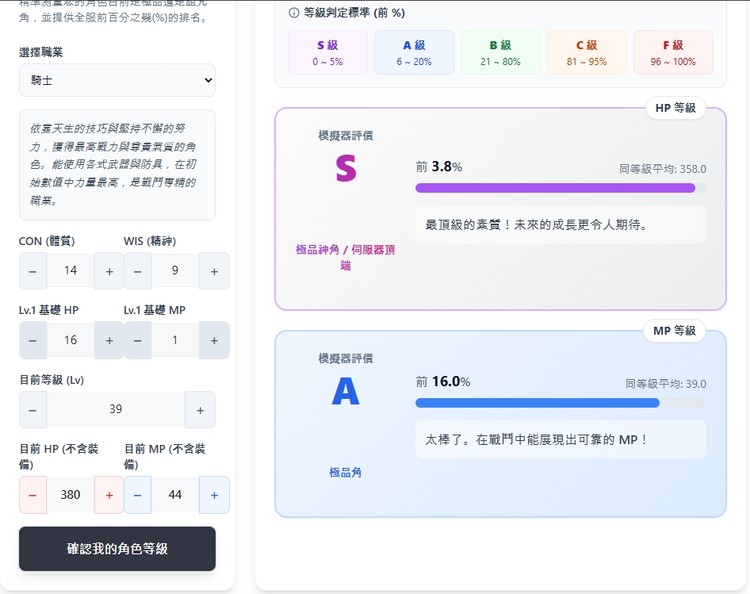Click the HP 等級 badge label

tap(675, 108)
